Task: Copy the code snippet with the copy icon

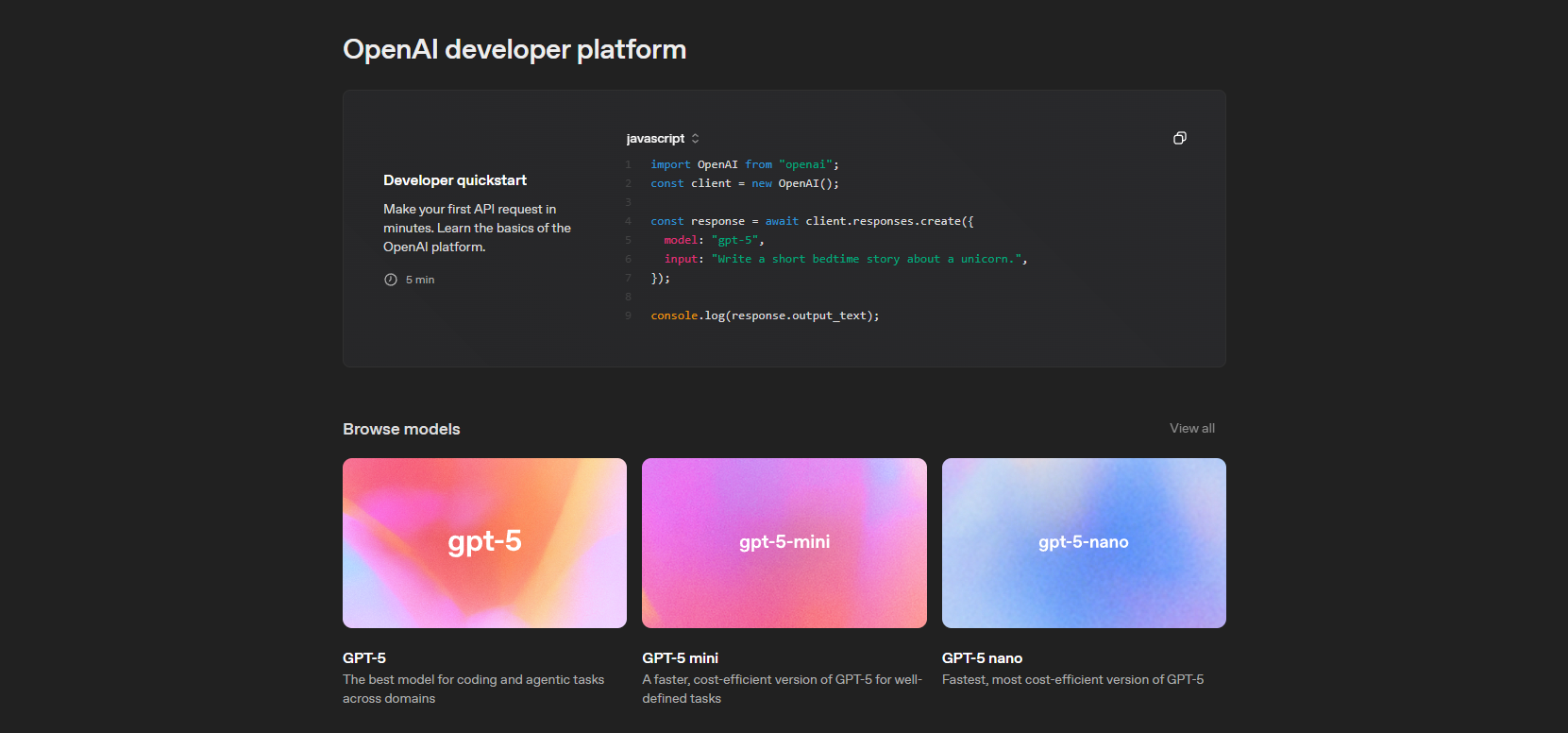Action: (1179, 138)
